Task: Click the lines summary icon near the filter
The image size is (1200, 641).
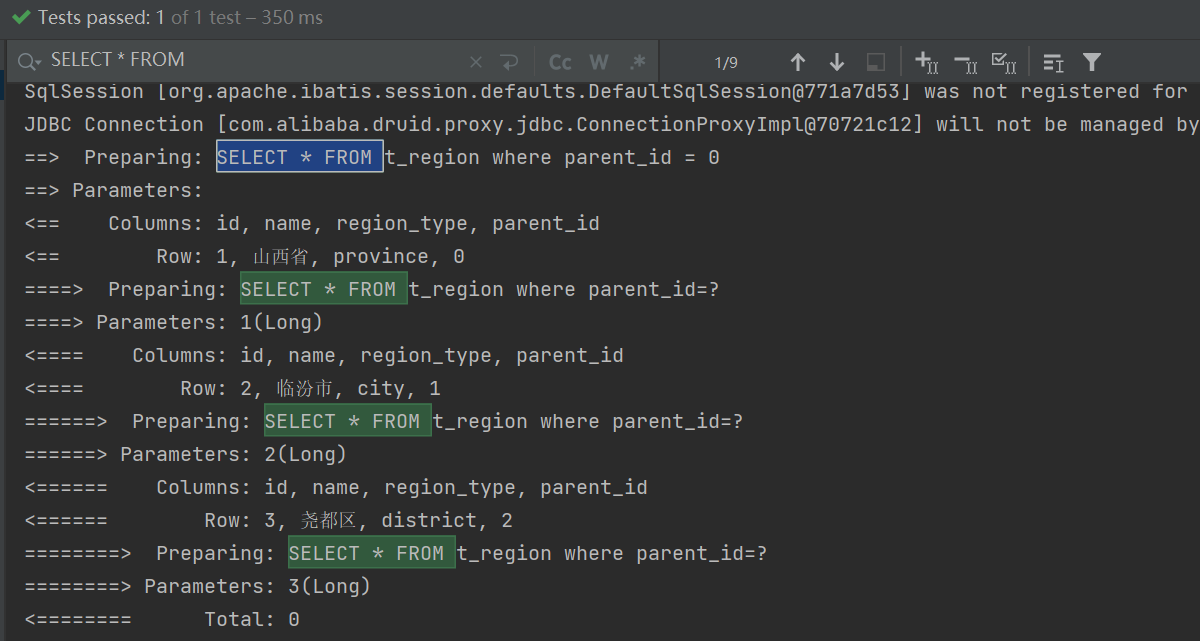Action: click(x=1052, y=61)
